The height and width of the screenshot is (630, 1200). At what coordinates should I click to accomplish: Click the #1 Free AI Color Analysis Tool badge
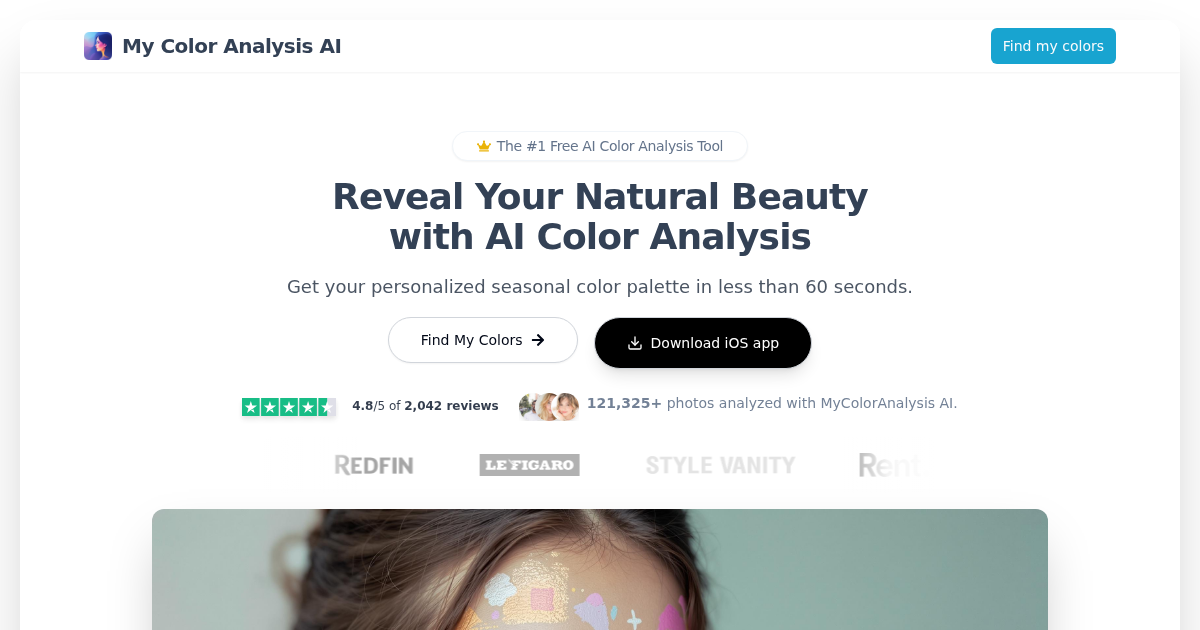tap(600, 146)
